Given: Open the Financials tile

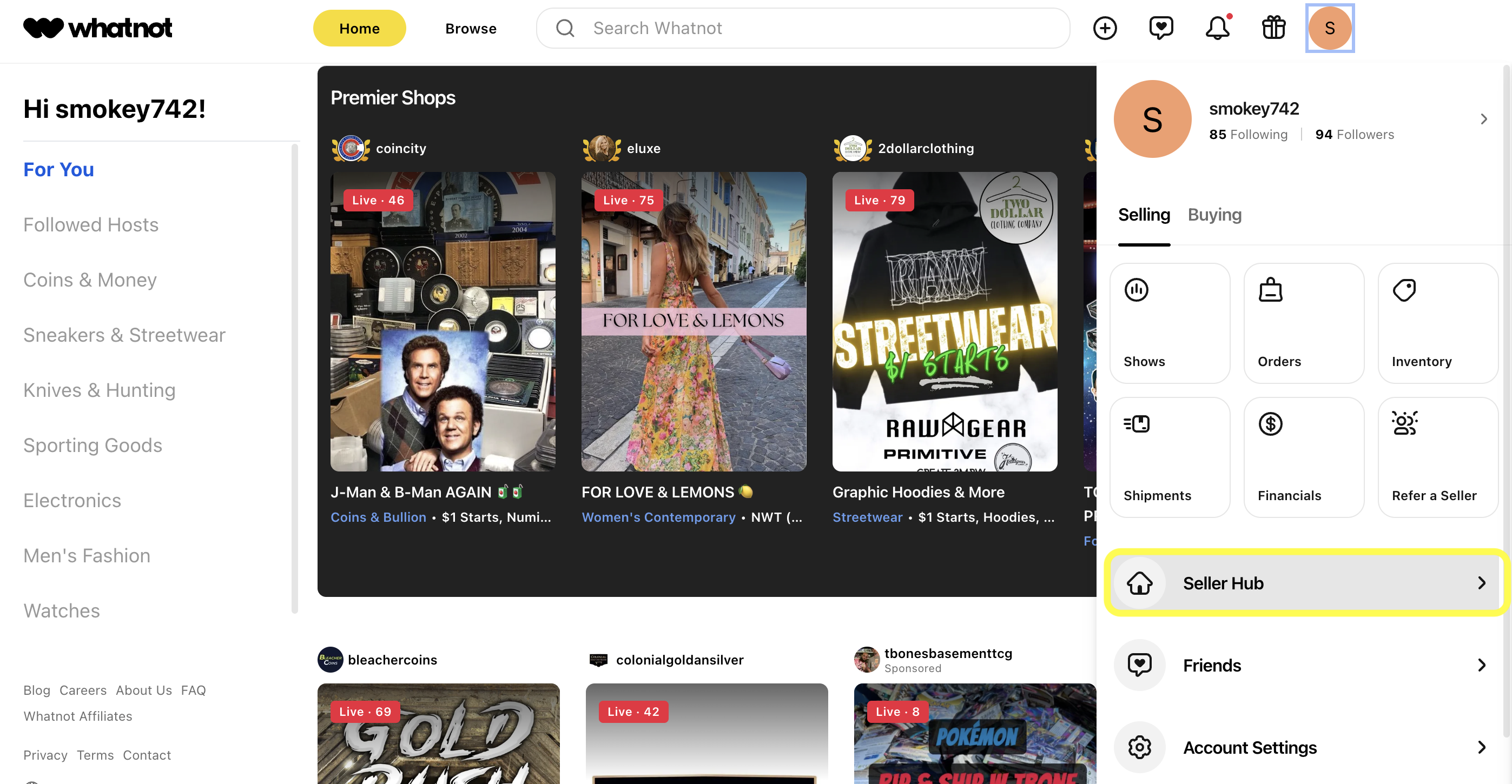Looking at the screenshot, I should (1304, 457).
